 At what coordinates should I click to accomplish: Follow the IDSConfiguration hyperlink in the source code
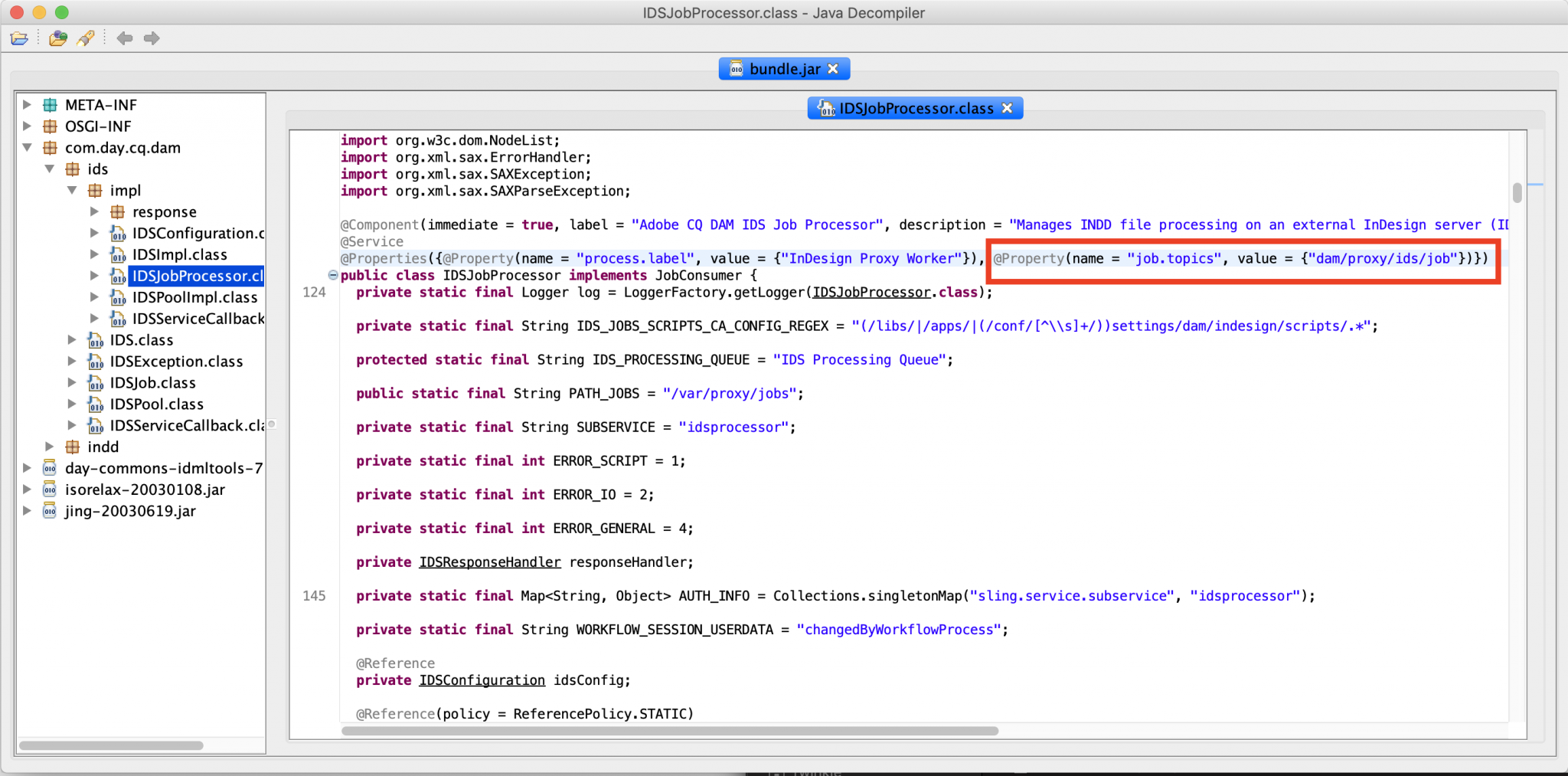point(481,680)
